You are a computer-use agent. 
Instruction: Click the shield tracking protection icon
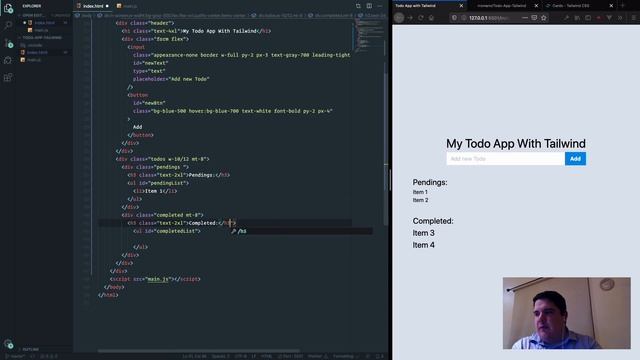tap(454, 18)
